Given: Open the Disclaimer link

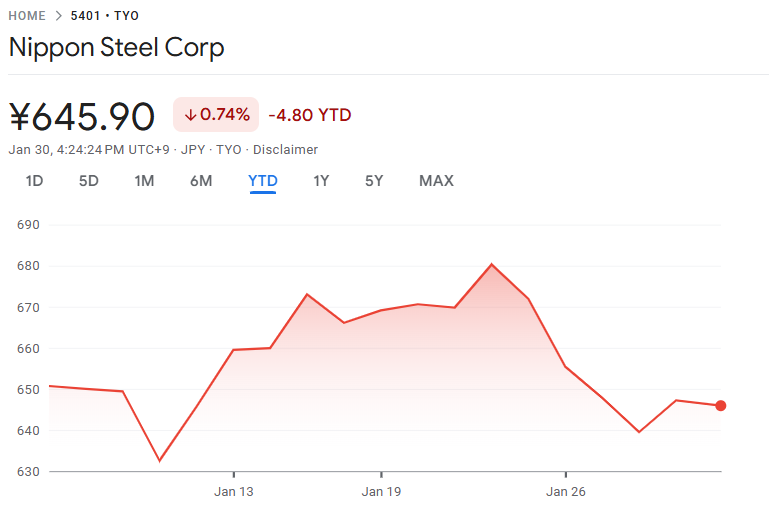Looking at the screenshot, I should point(285,150).
